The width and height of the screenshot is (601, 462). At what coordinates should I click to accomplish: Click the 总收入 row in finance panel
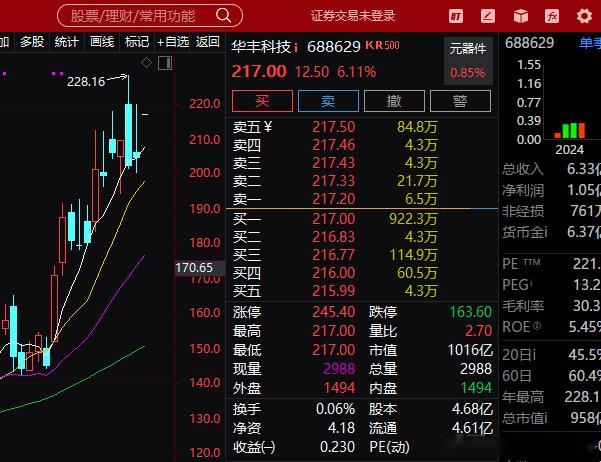[x=551, y=169]
